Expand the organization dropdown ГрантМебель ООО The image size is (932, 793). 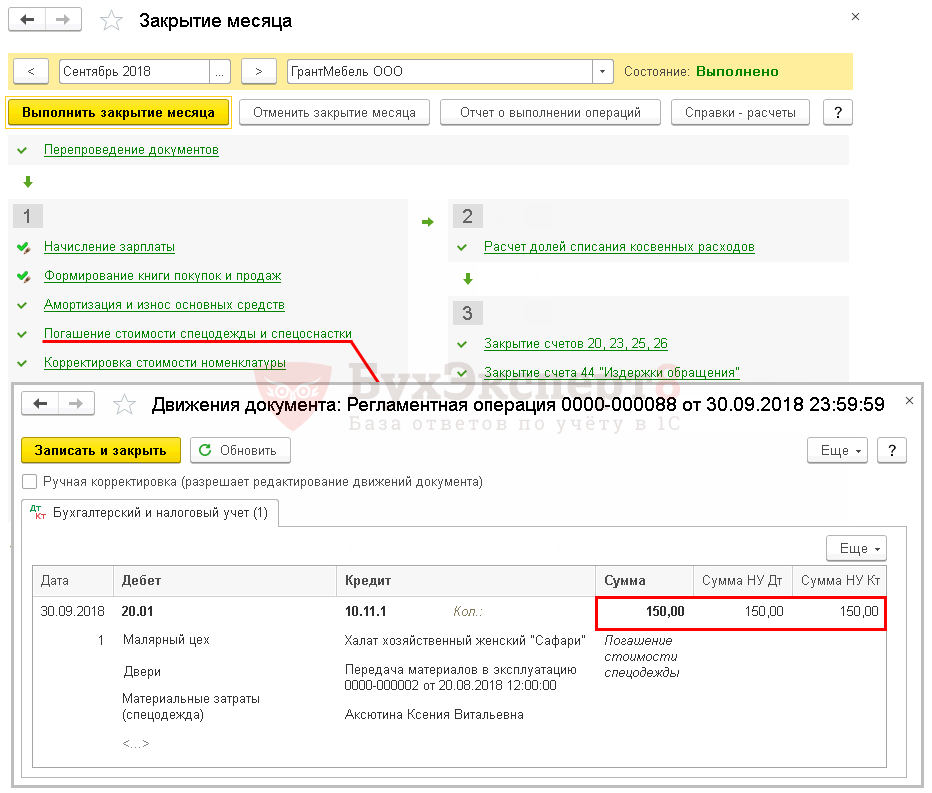point(602,71)
